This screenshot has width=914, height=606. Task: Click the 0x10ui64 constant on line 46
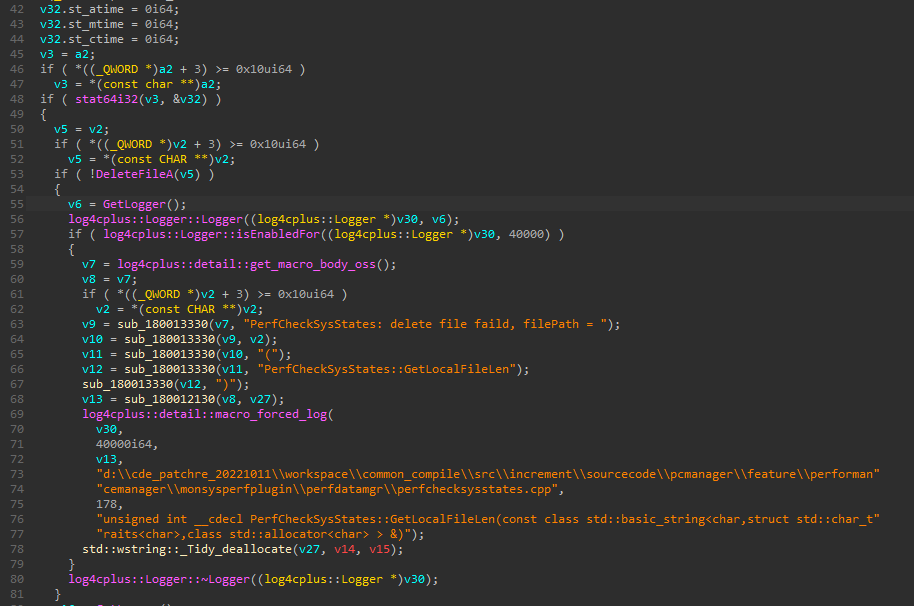tap(263, 69)
